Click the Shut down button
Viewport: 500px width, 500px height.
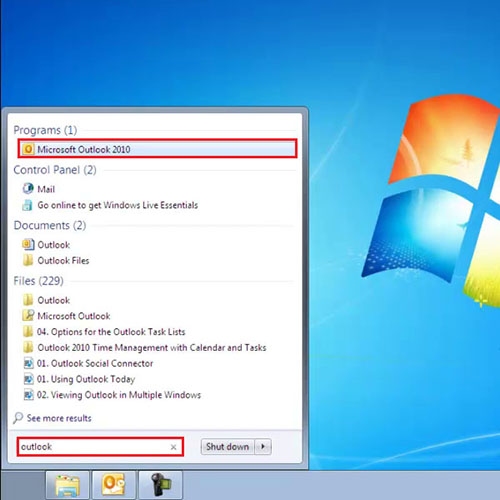(x=228, y=447)
